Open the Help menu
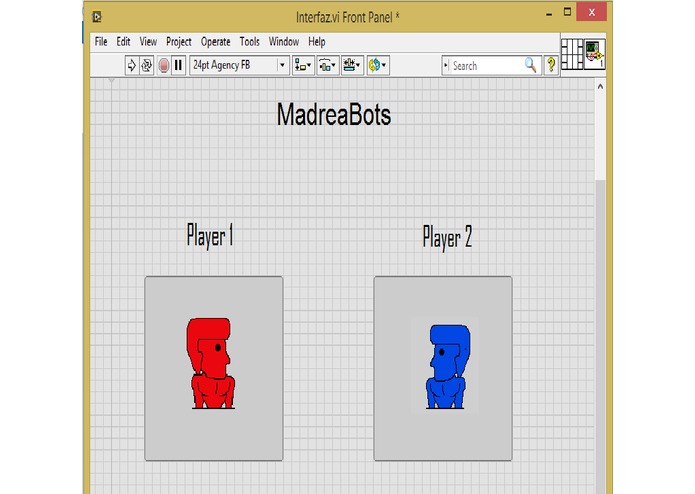The image size is (695, 494). (x=317, y=42)
